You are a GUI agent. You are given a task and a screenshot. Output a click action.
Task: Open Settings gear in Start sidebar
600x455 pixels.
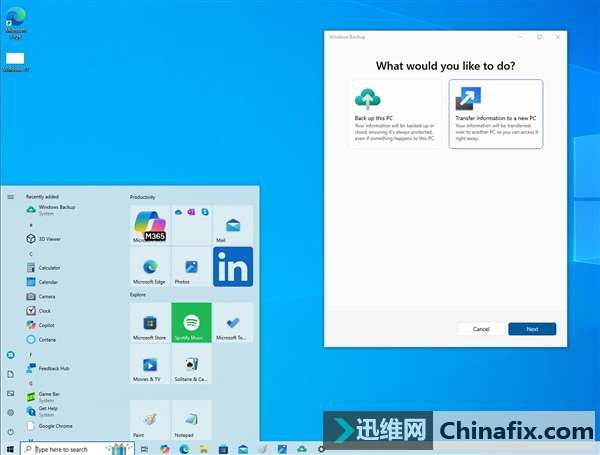point(11,413)
